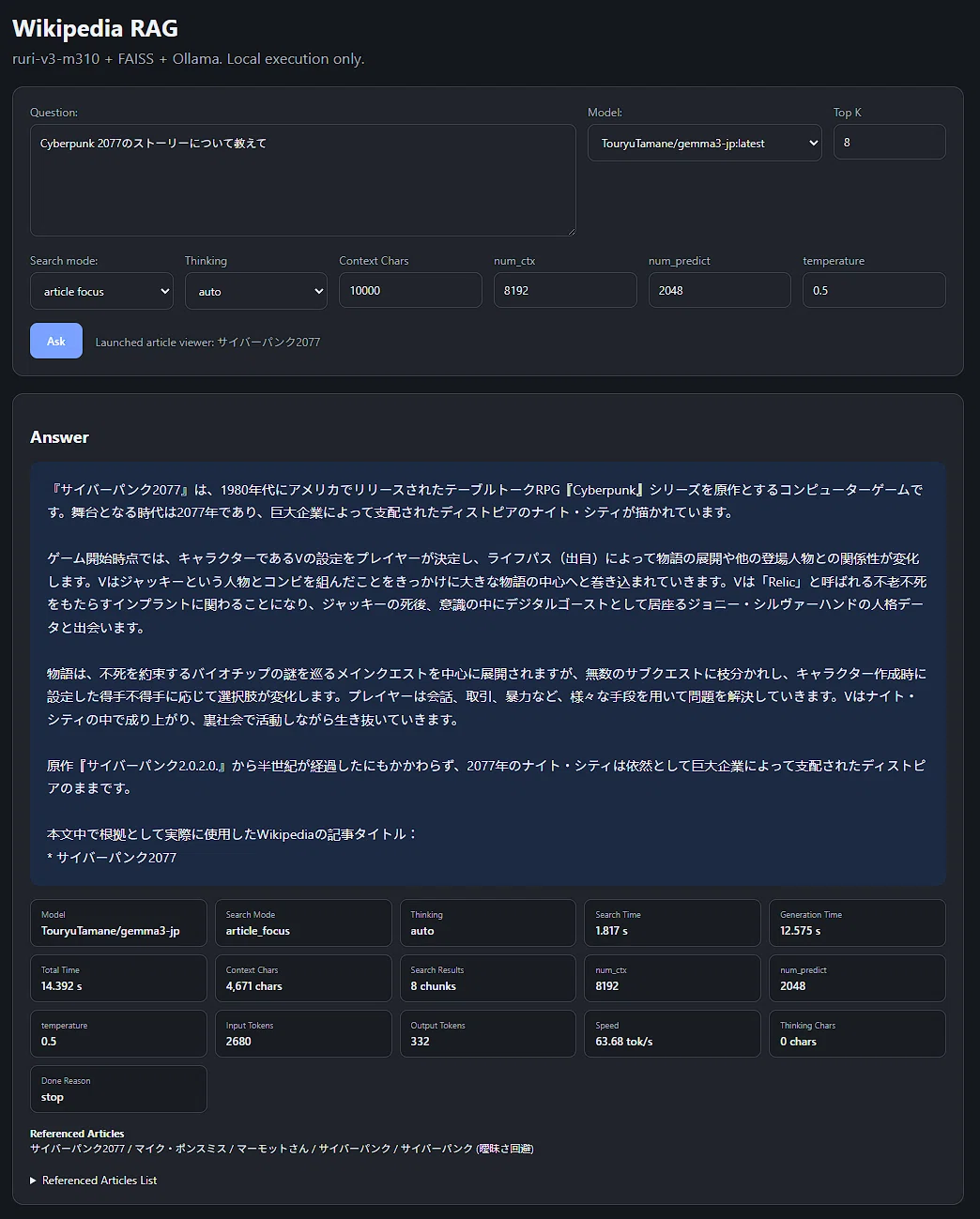Click the Launched article viewer status text

click(207, 343)
